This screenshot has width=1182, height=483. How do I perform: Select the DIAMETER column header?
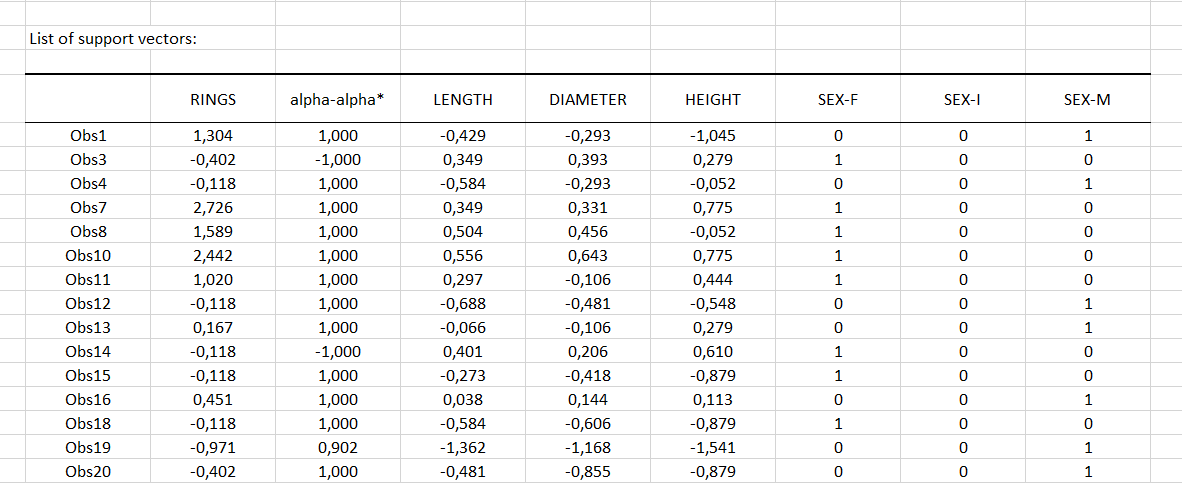pyautogui.click(x=588, y=99)
